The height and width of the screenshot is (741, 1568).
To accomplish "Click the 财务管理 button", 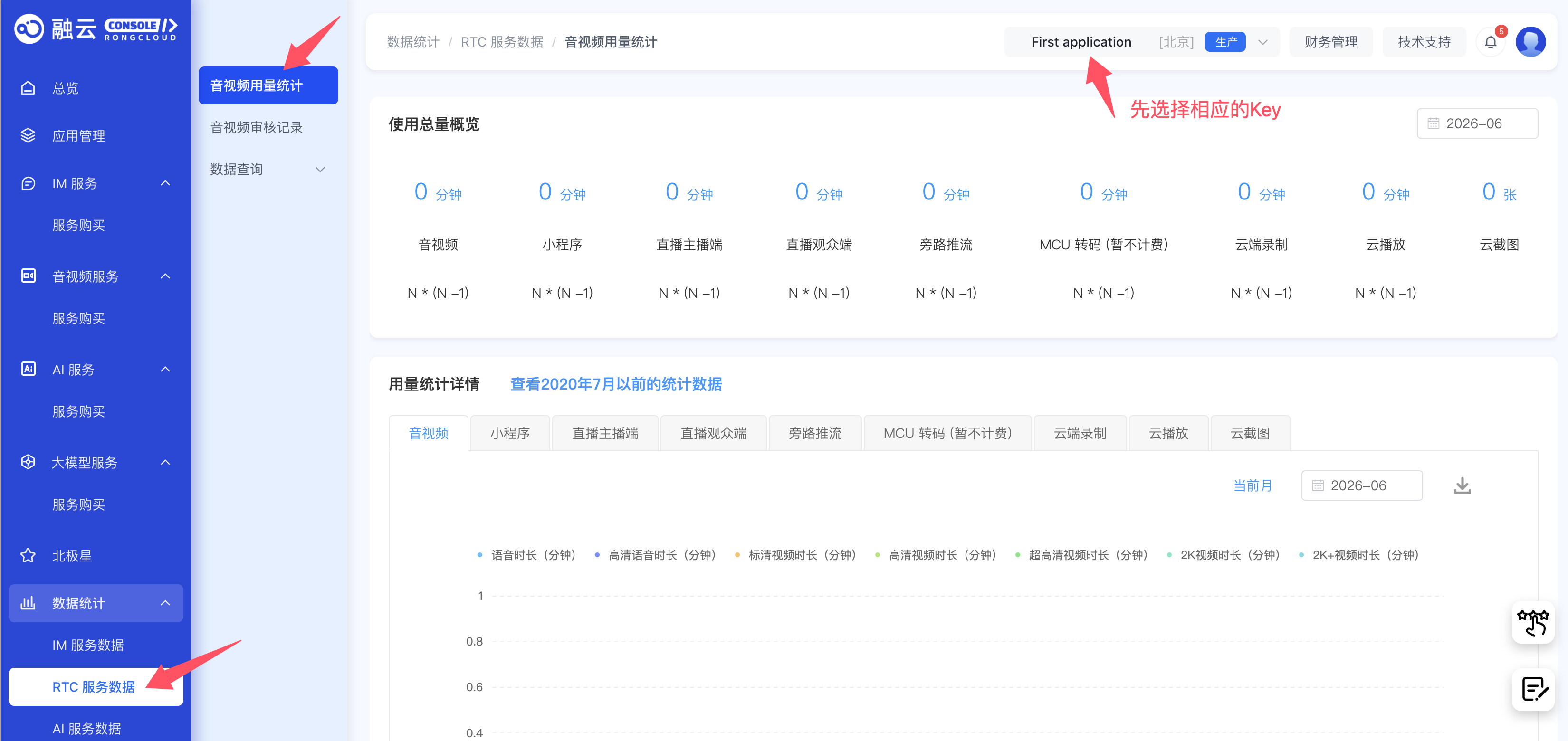I will point(1331,42).
